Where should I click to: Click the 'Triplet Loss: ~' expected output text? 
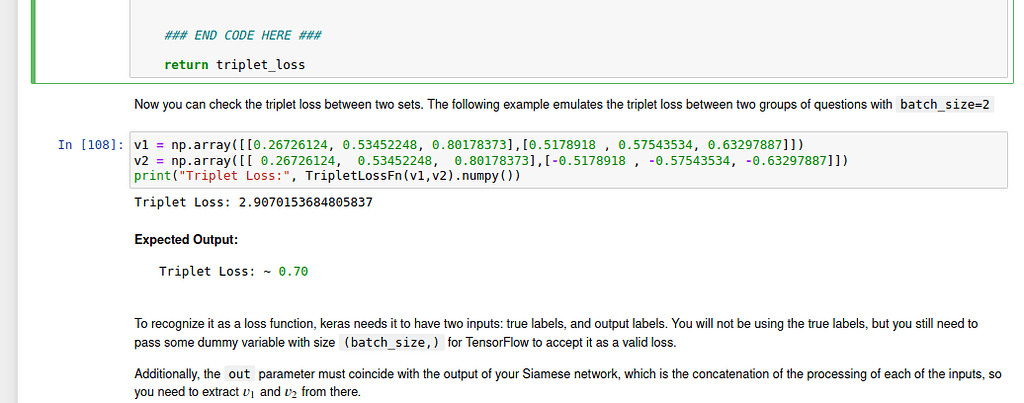[215, 272]
